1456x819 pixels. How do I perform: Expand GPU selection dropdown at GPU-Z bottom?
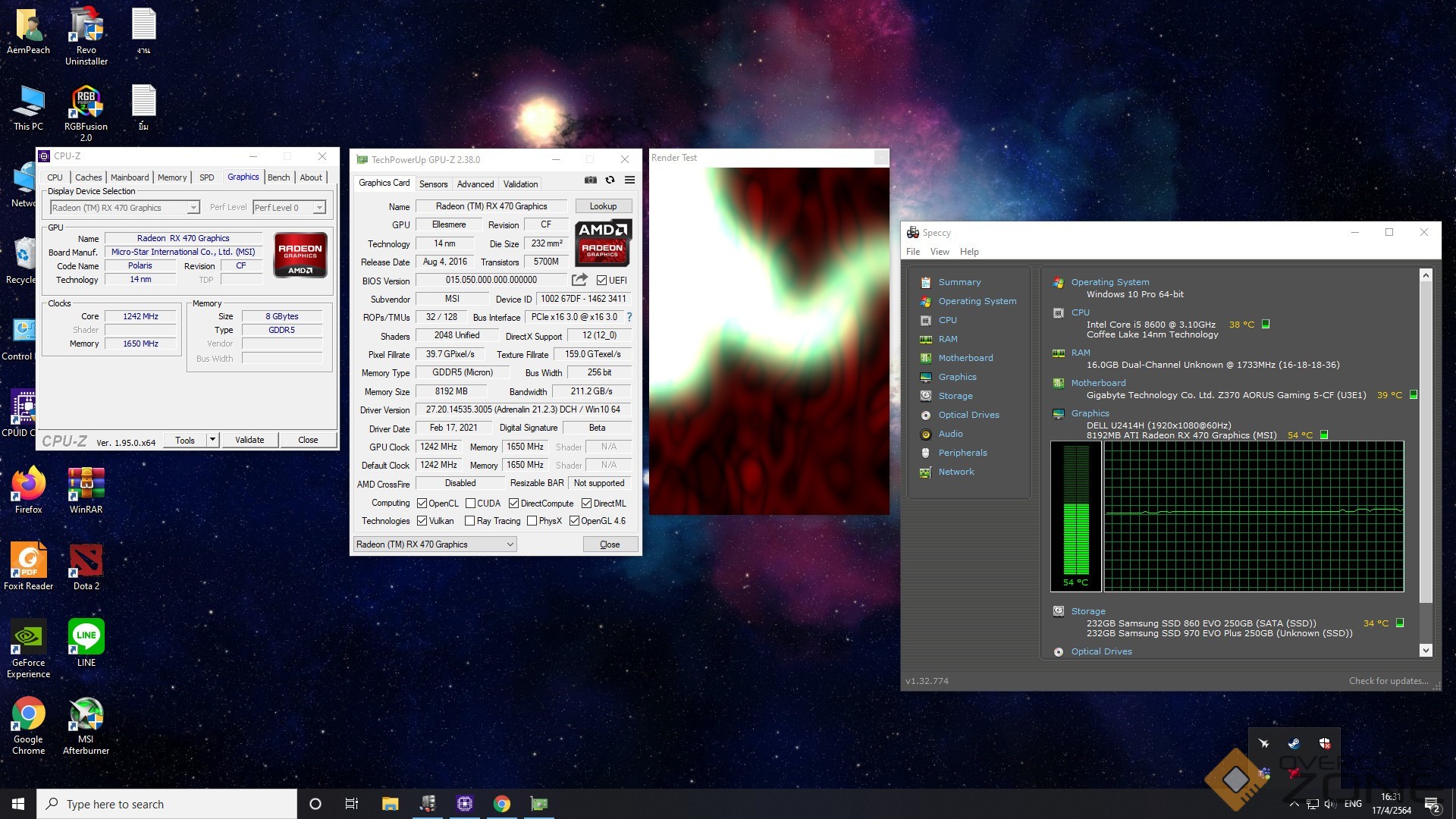[510, 544]
